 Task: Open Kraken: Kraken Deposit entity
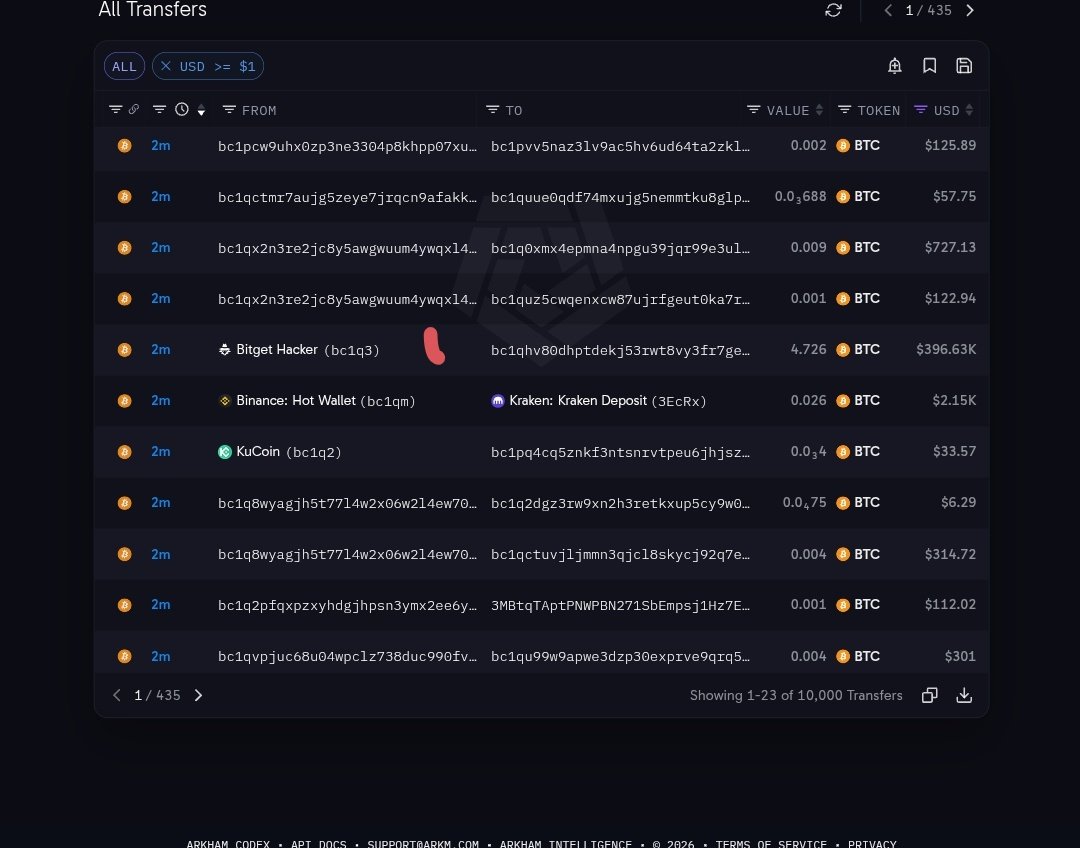[599, 401]
